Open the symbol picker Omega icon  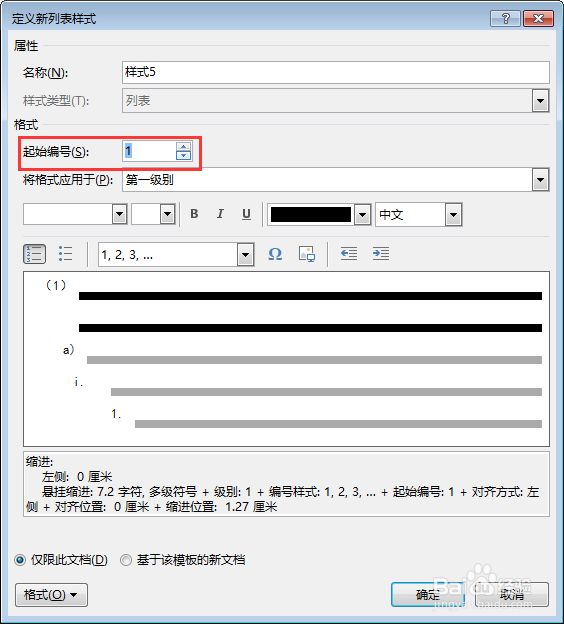point(275,254)
